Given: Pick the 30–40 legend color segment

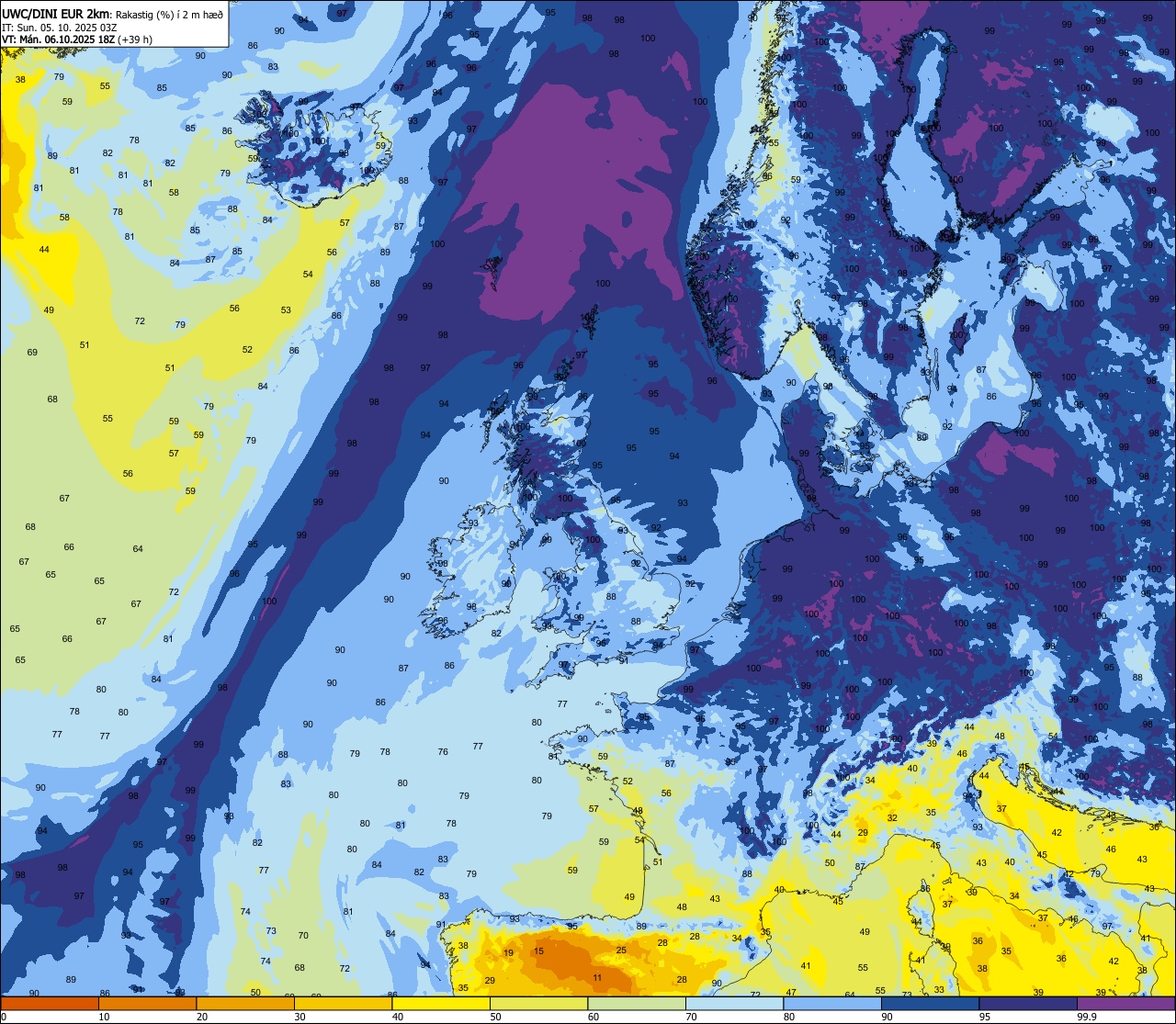Looking at the screenshot, I should click(343, 1004).
